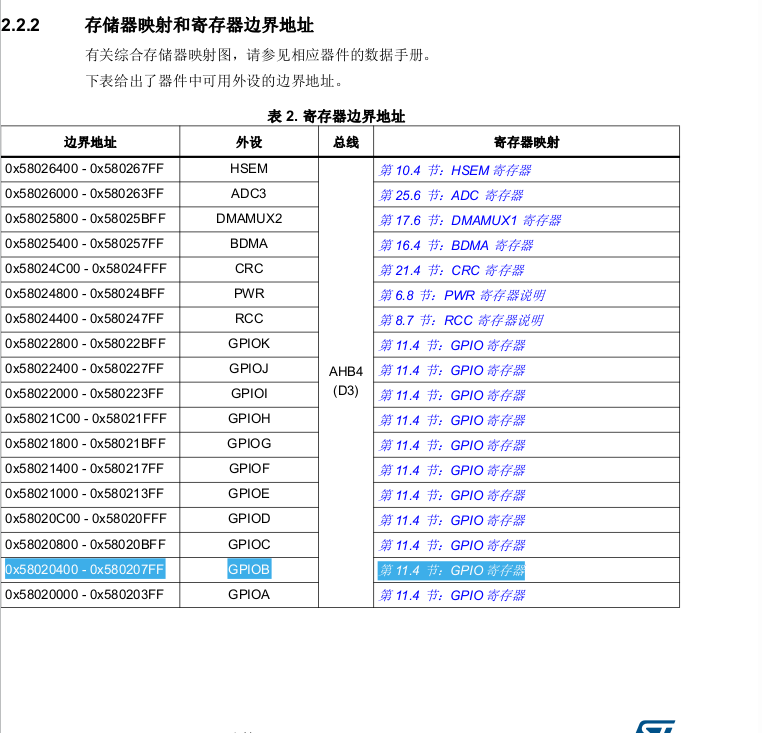Image resolution: width=762 pixels, height=733 pixels.
Task: Click the BDMA peripheral cell
Action: (x=249, y=244)
